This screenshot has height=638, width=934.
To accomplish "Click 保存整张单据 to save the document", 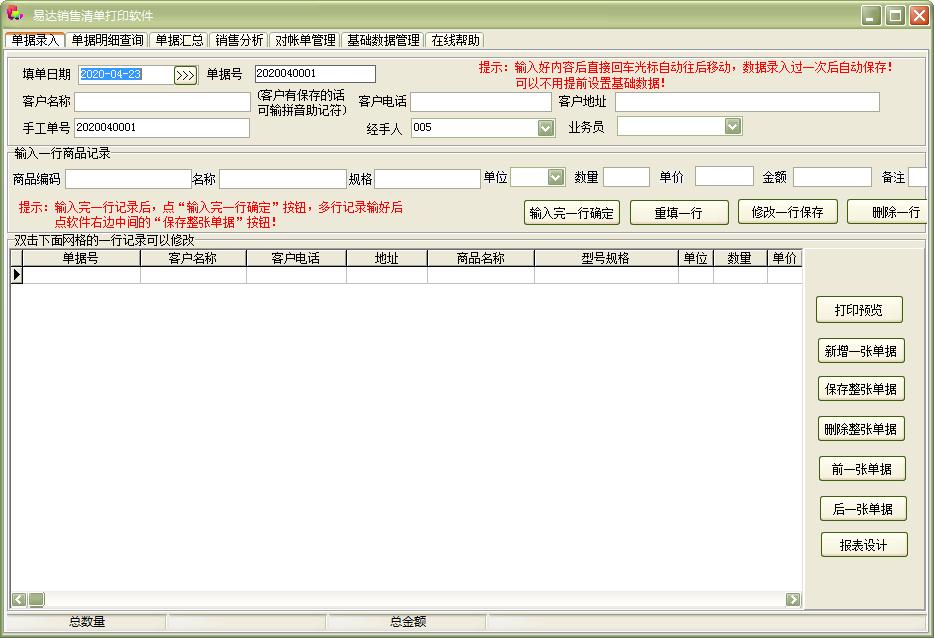I will tap(860, 390).
